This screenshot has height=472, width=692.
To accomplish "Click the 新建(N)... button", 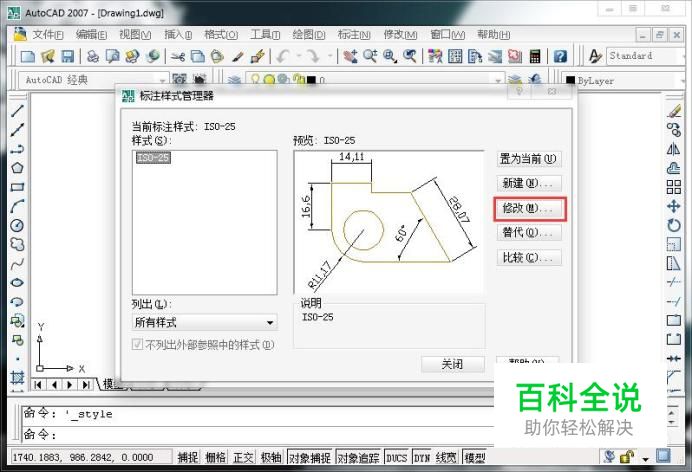I will pyautogui.click(x=529, y=183).
